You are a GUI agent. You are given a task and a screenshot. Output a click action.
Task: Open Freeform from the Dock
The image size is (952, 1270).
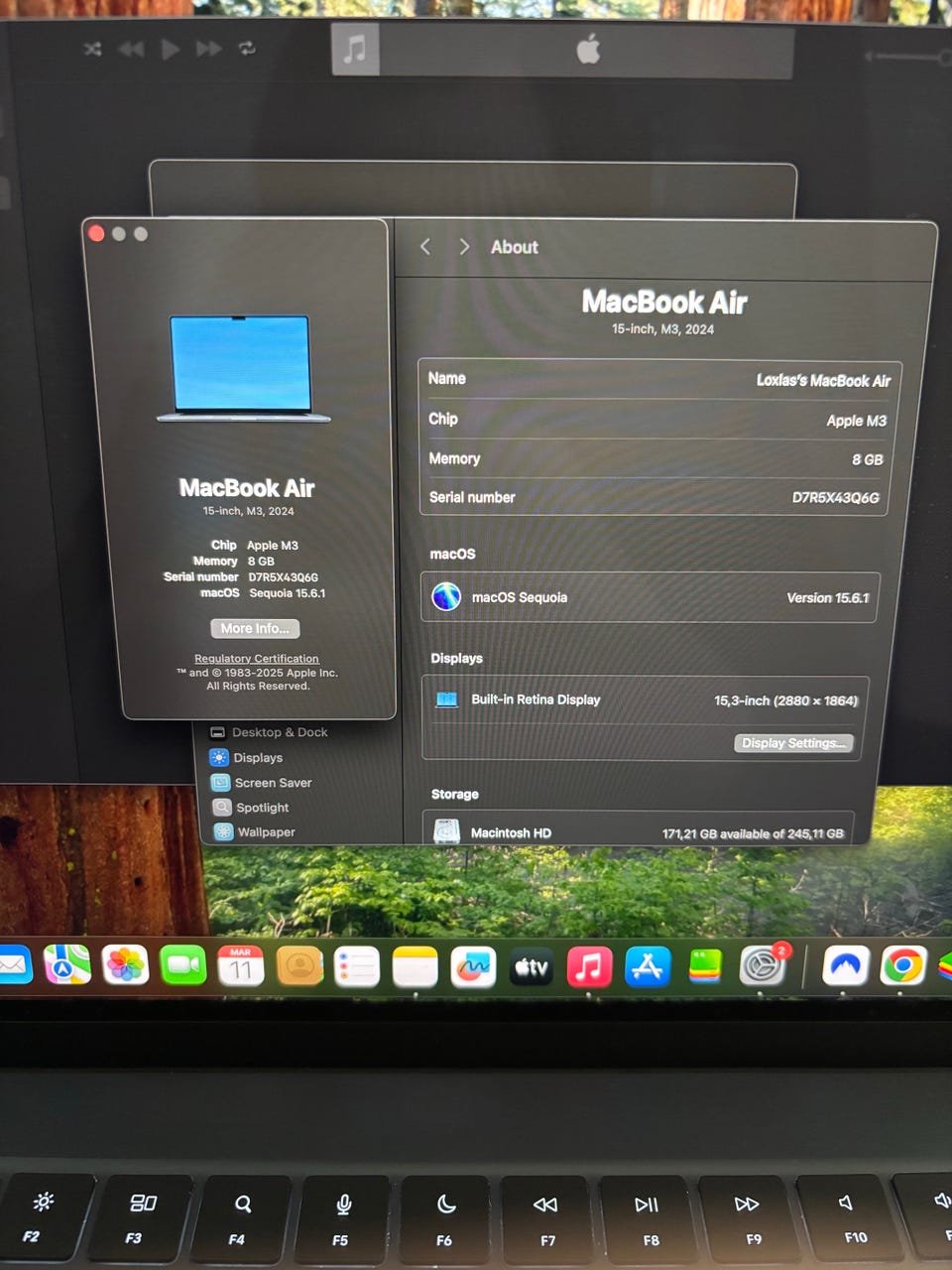tap(473, 966)
